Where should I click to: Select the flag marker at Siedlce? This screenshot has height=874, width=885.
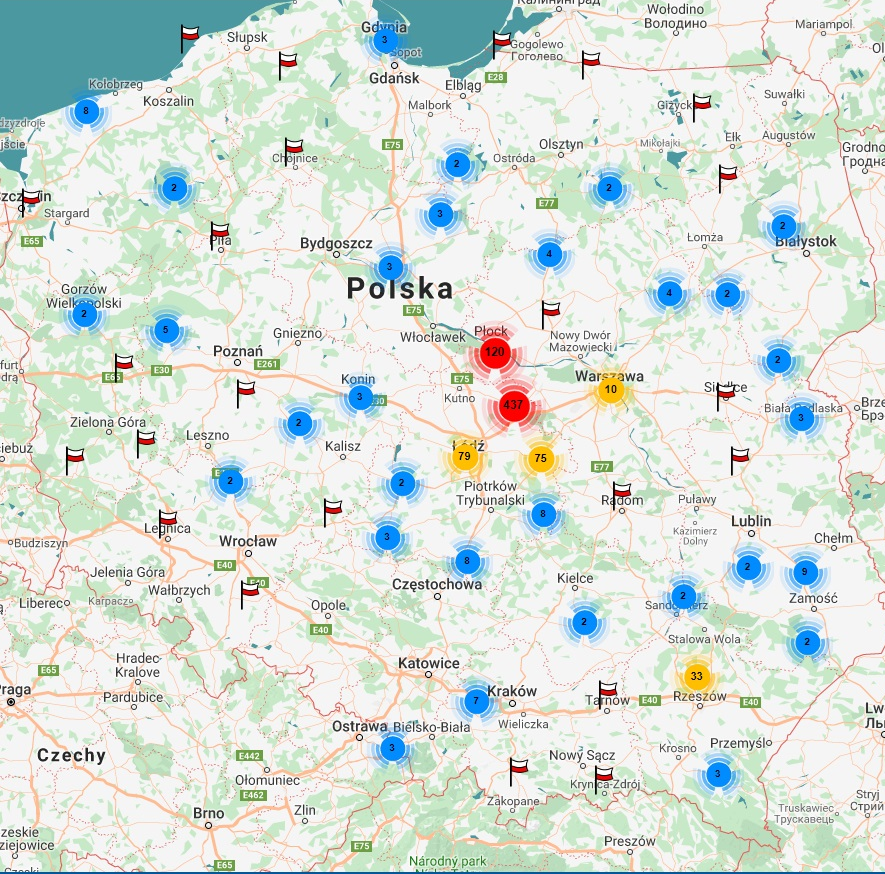(x=725, y=397)
